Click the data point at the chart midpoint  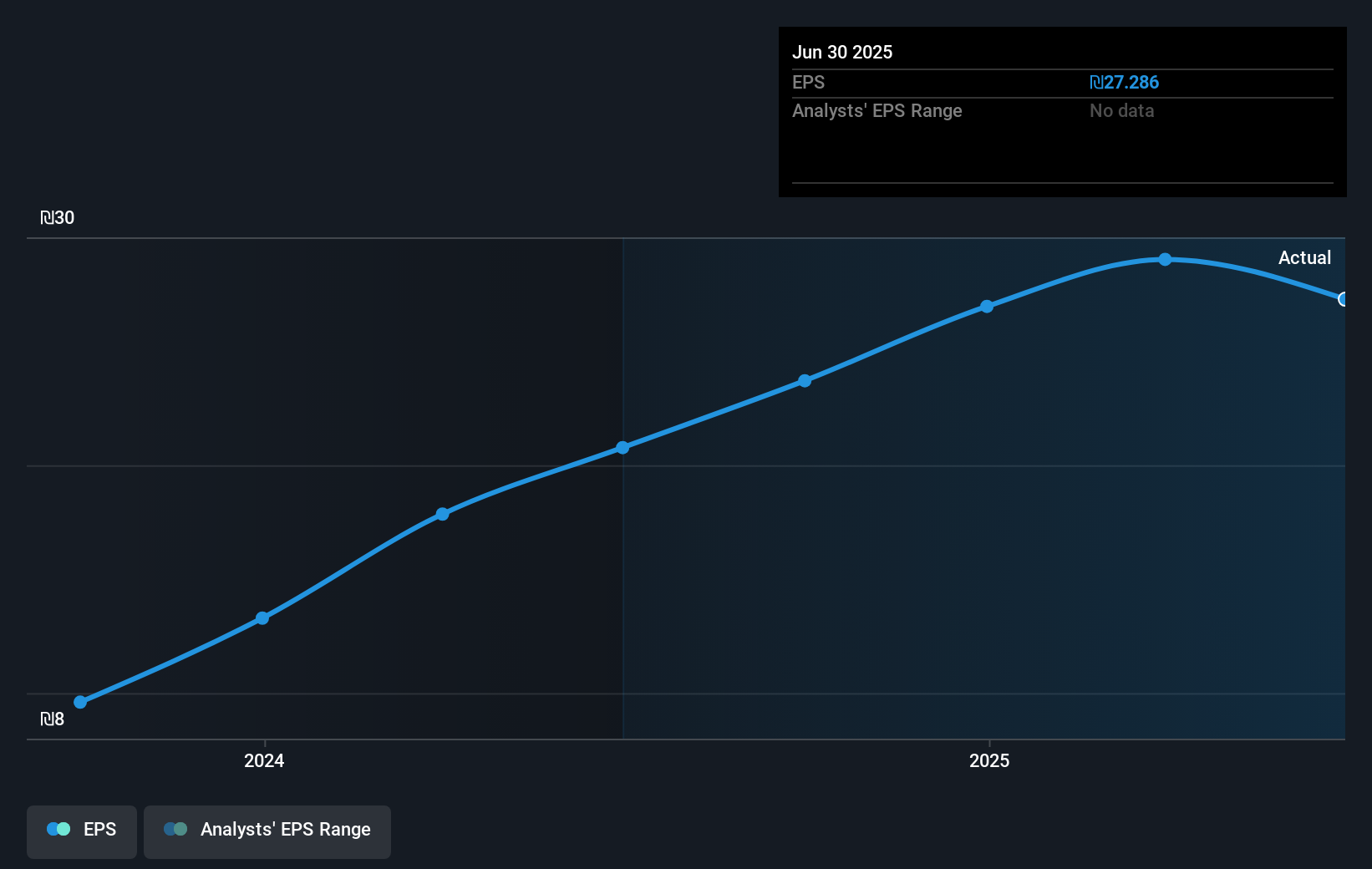[622, 448]
